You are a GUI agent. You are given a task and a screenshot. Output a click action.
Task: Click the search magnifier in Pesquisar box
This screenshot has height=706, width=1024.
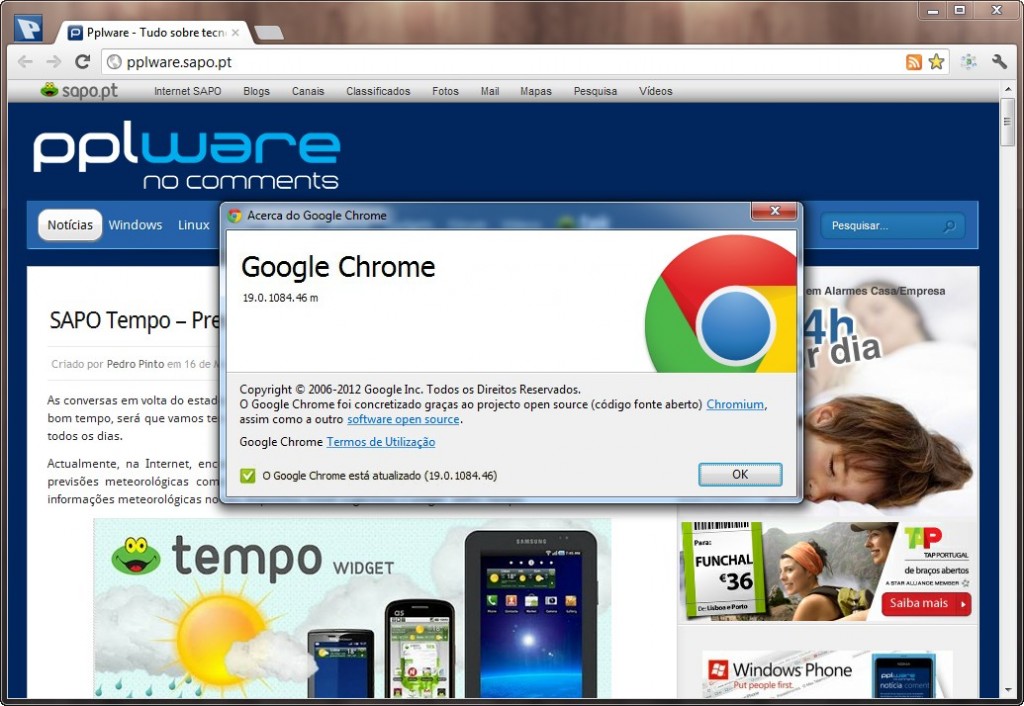click(950, 226)
